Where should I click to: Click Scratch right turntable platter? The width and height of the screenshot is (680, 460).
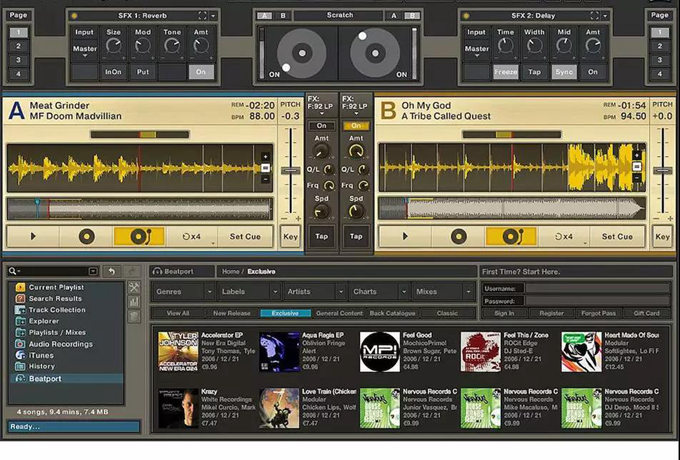(375, 53)
